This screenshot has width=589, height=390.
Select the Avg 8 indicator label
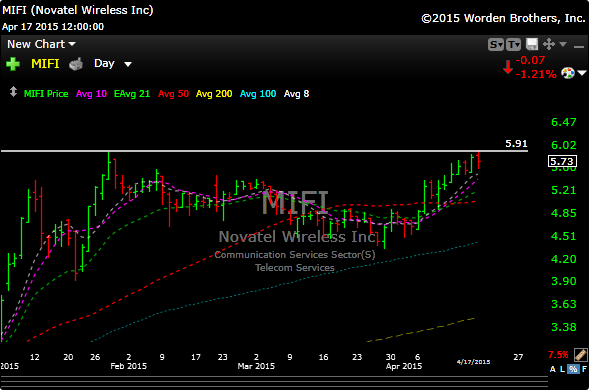click(x=296, y=94)
